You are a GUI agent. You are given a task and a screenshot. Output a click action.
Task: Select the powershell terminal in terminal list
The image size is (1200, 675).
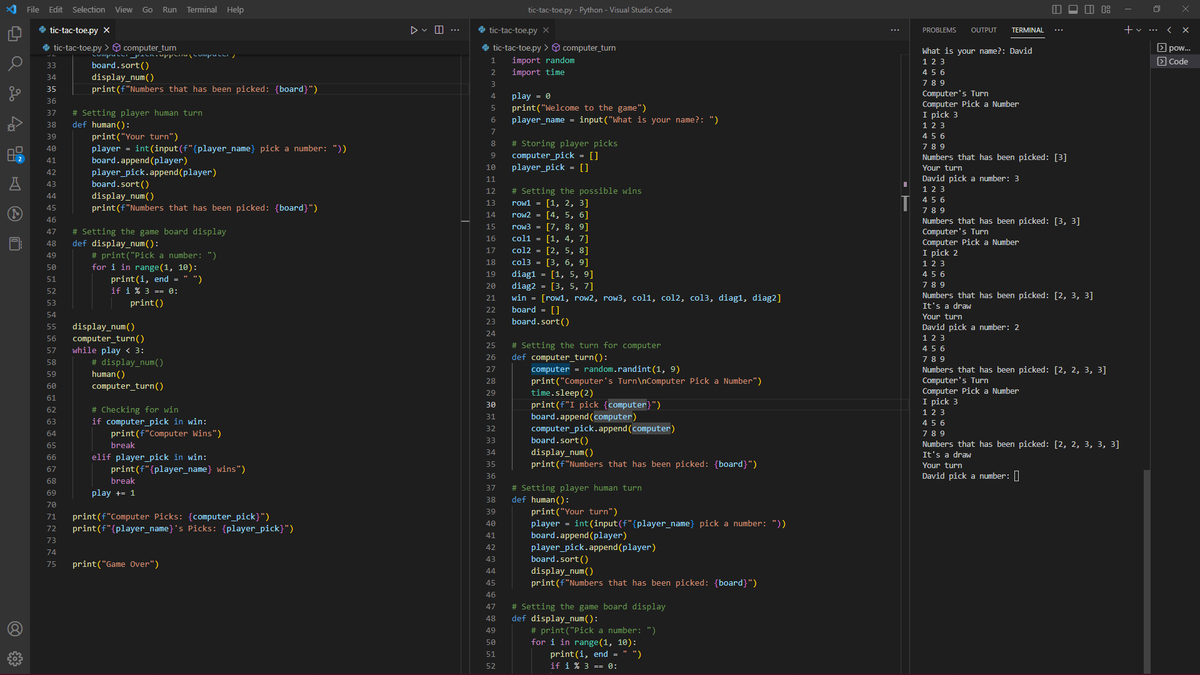tap(1173, 48)
